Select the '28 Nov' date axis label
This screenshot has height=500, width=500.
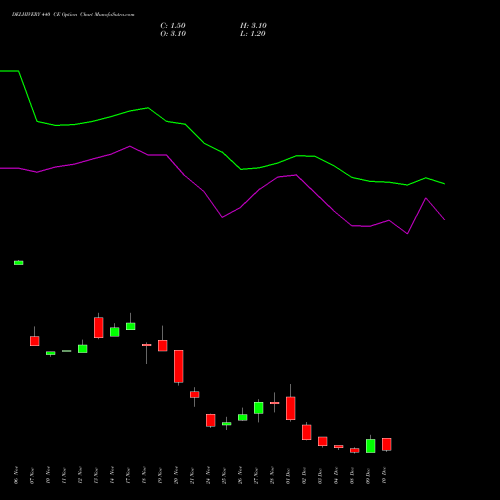(272, 475)
